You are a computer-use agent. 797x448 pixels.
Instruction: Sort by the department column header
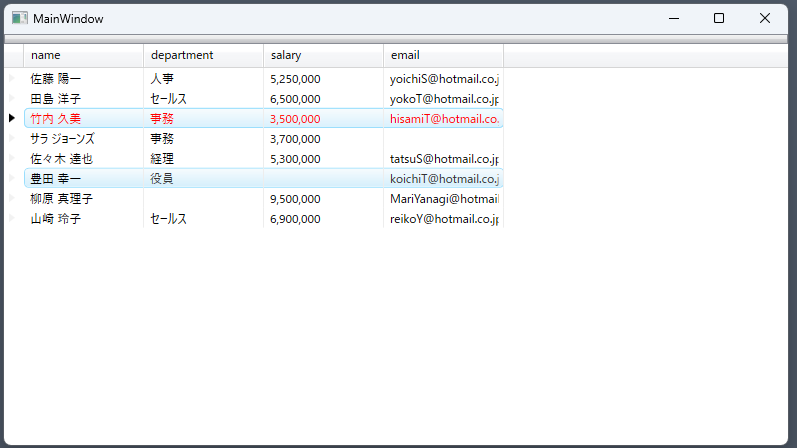pyautogui.click(x=203, y=55)
